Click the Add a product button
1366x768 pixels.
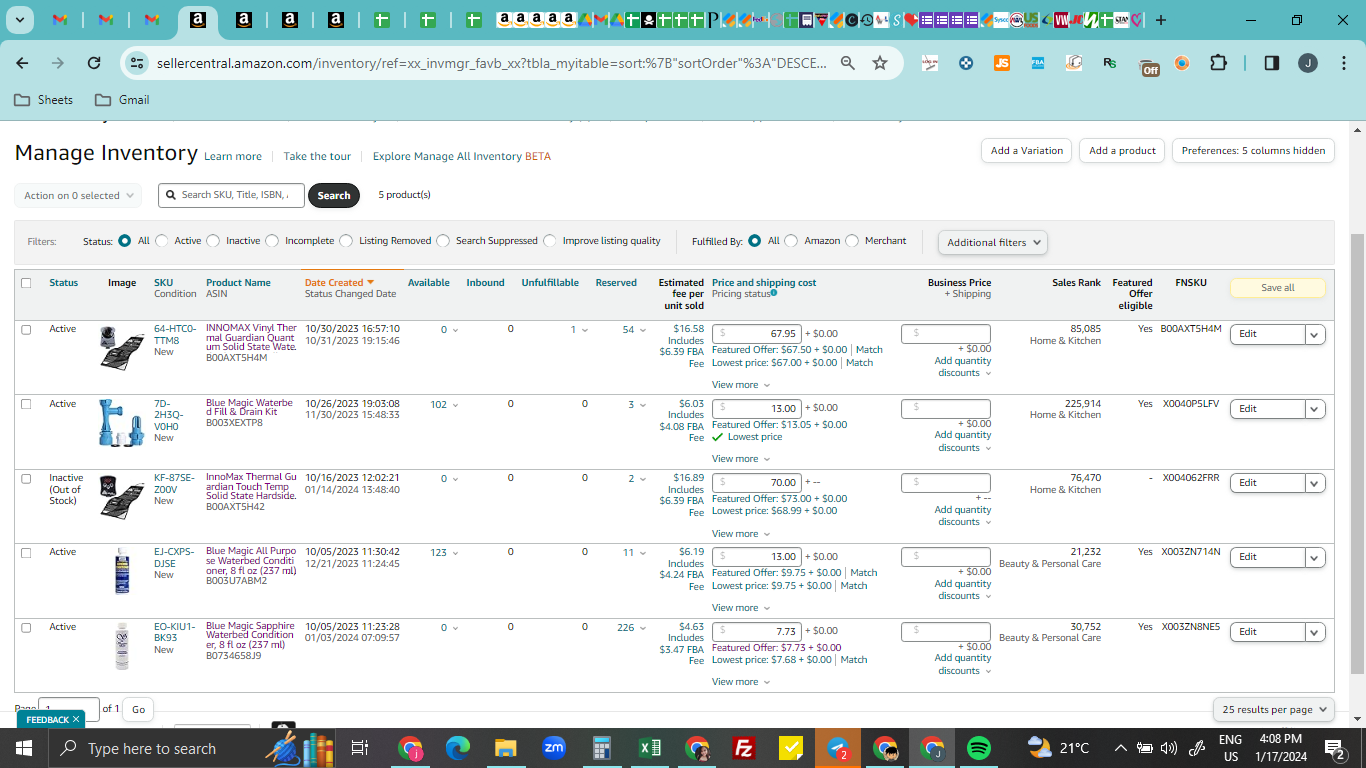coord(1122,151)
